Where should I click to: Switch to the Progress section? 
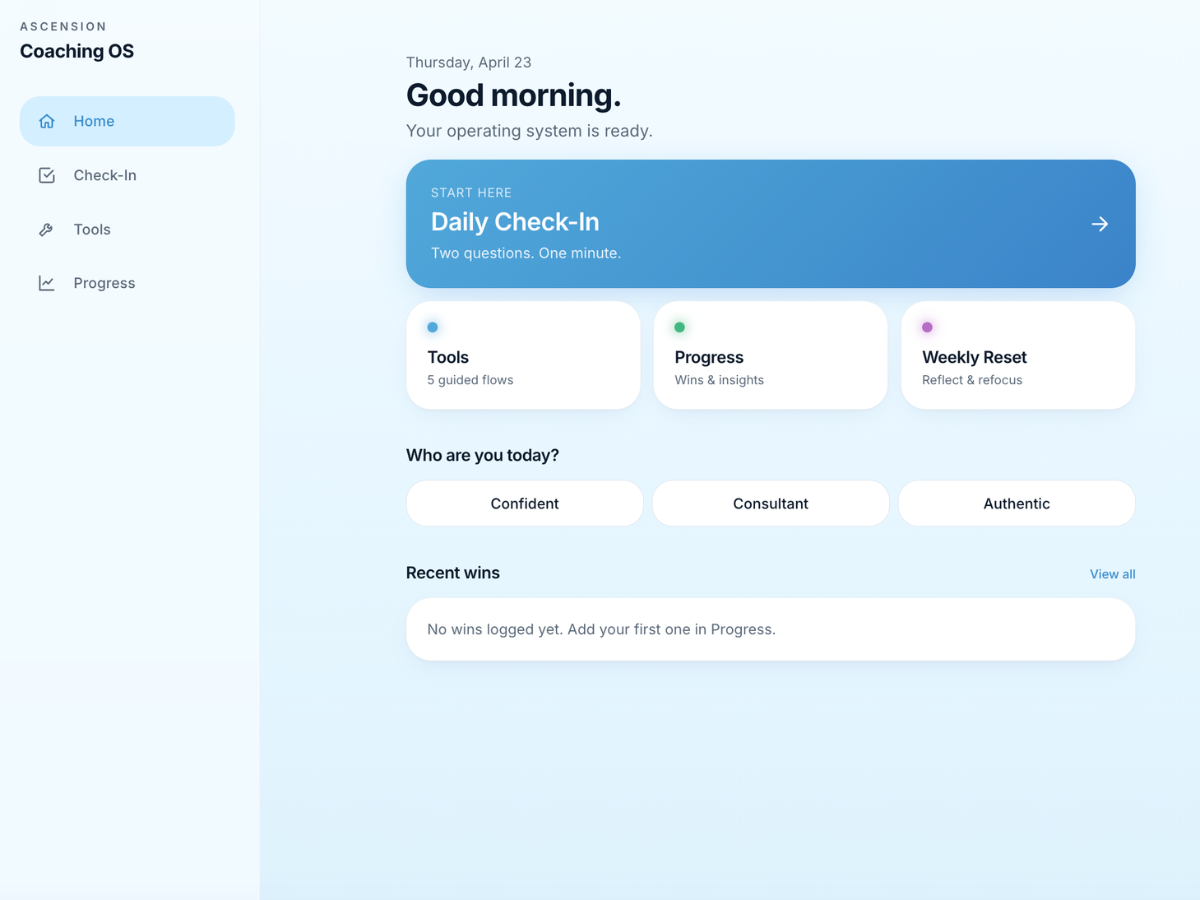pyautogui.click(x=104, y=282)
